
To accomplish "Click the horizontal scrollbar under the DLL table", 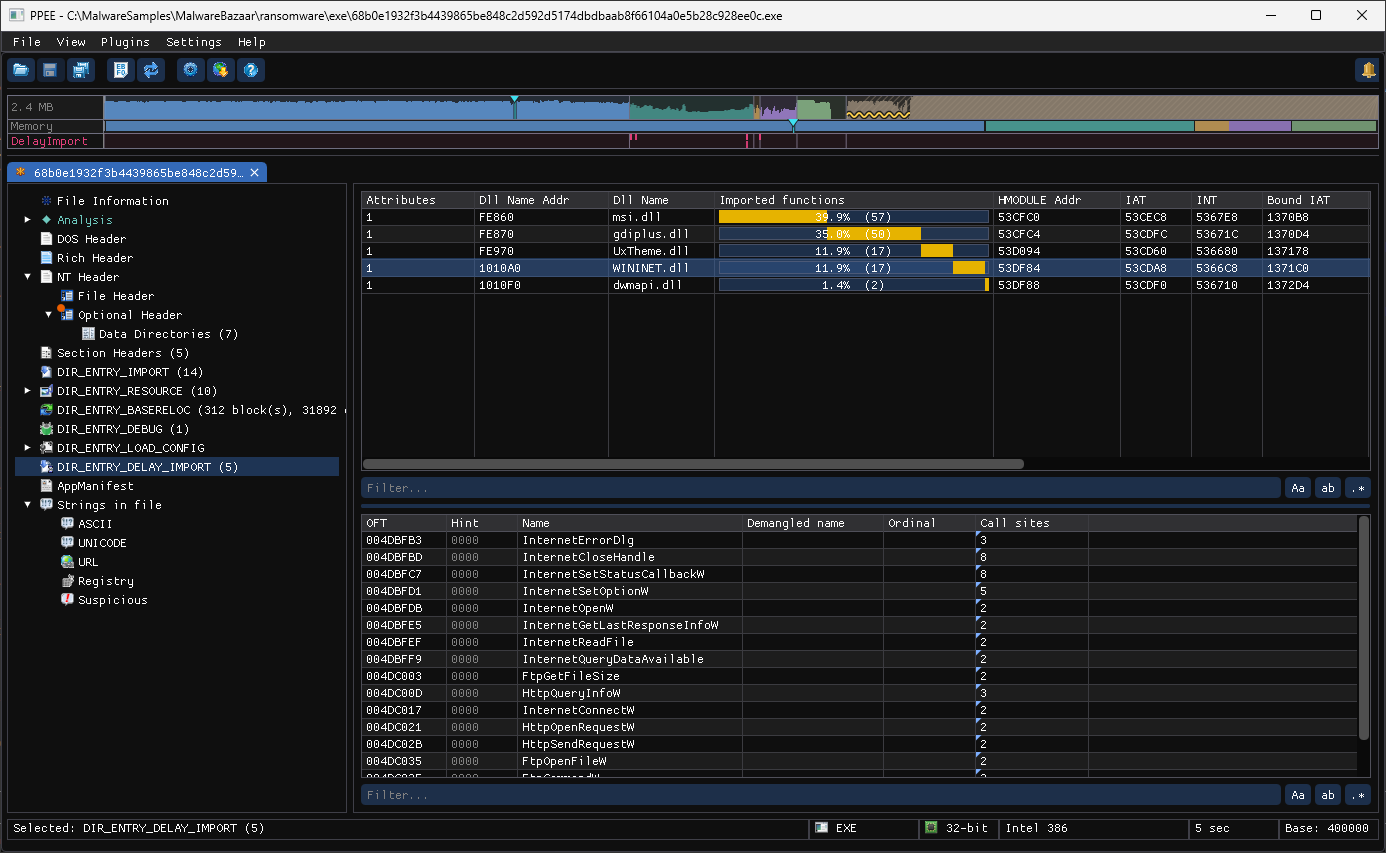I will tap(693, 464).
